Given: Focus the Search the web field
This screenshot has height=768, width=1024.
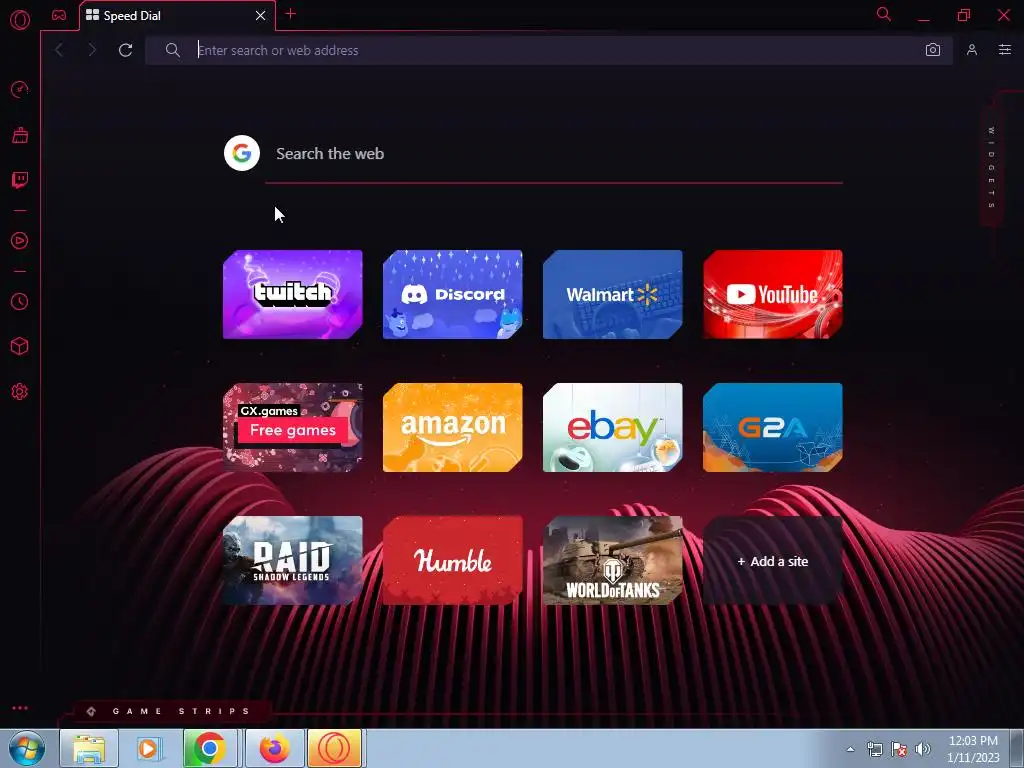Looking at the screenshot, I should click(553, 154).
